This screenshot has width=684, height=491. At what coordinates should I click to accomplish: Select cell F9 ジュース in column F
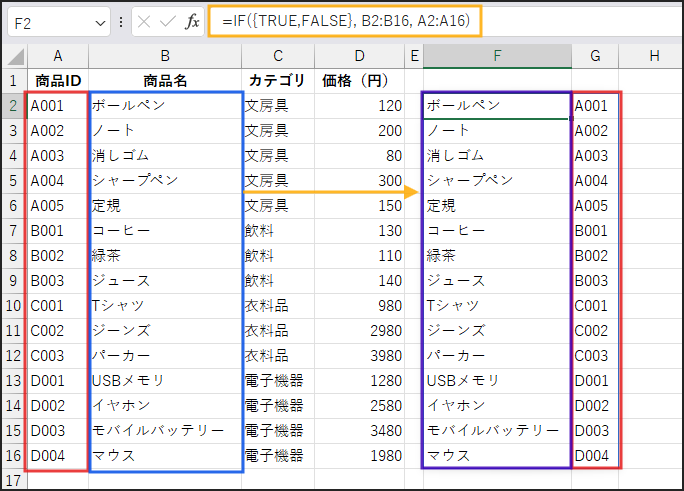pos(497,281)
